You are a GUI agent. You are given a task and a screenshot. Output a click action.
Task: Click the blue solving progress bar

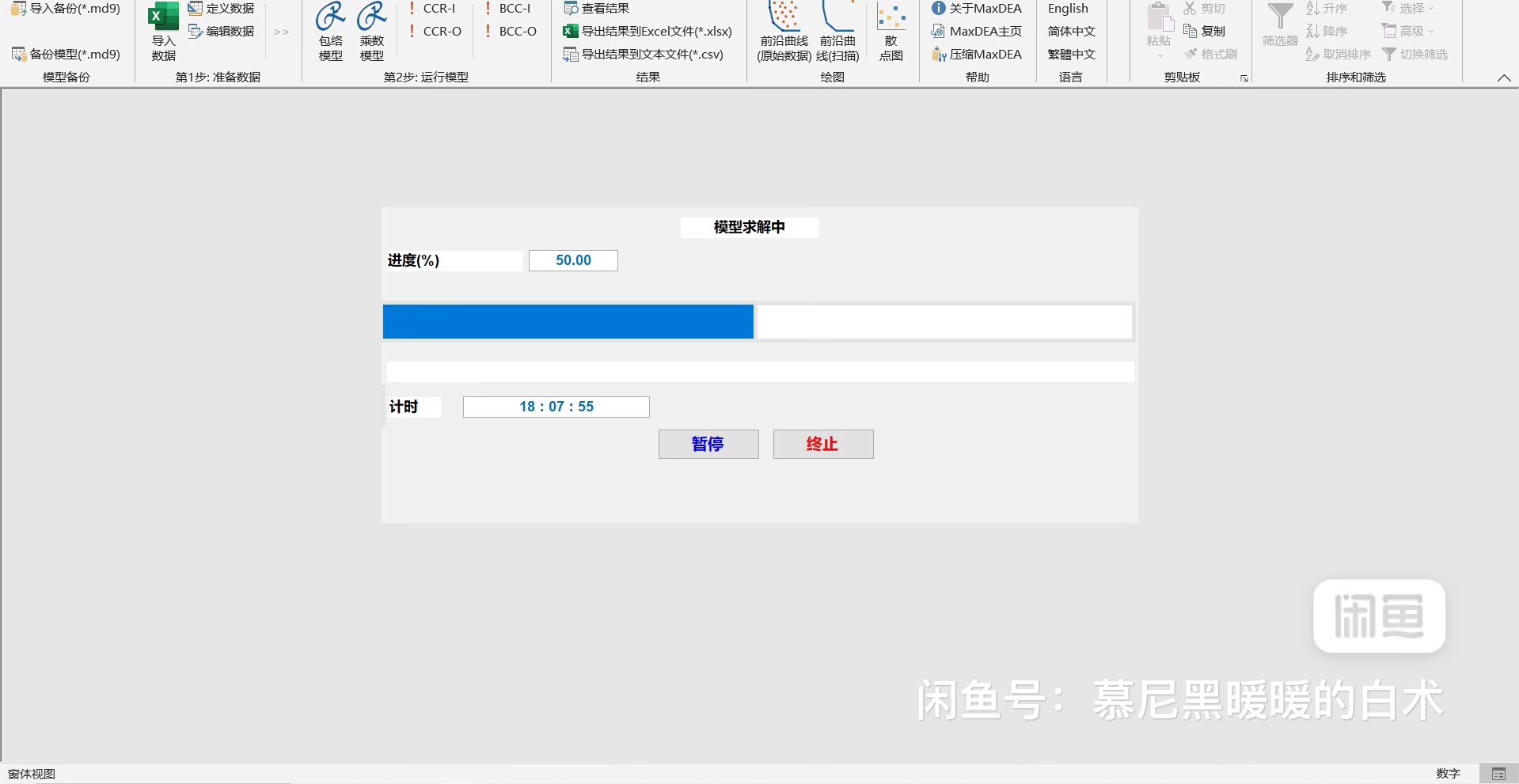point(568,322)
